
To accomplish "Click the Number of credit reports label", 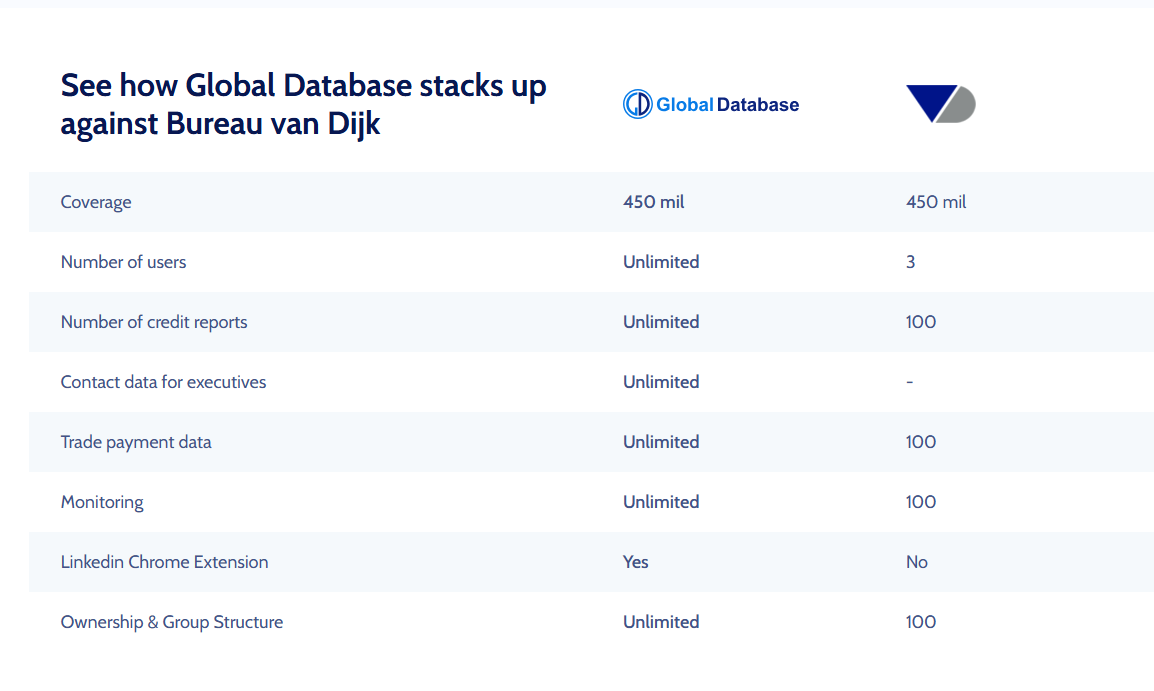I will (154, 322).
